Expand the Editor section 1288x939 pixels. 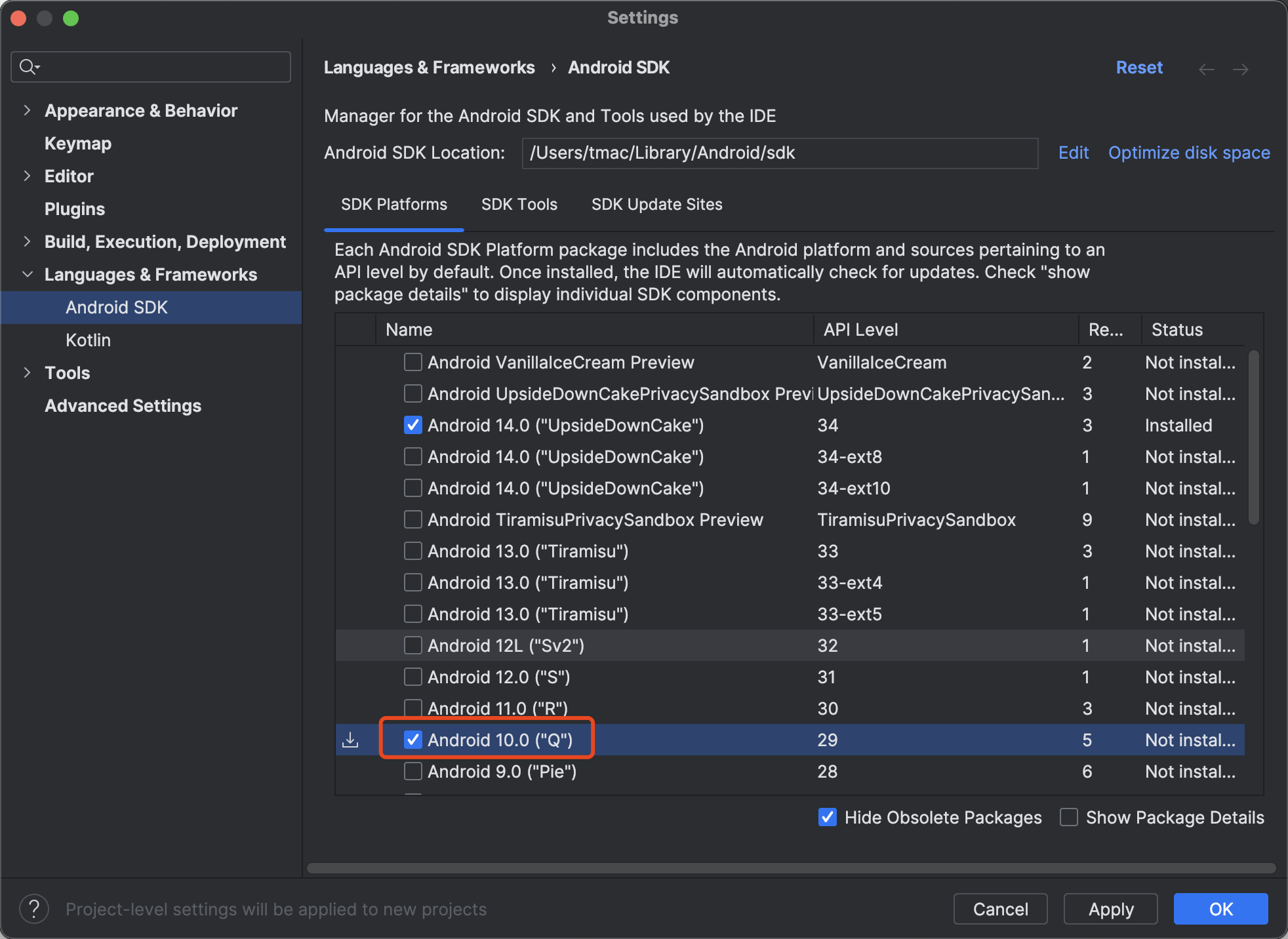27,176
